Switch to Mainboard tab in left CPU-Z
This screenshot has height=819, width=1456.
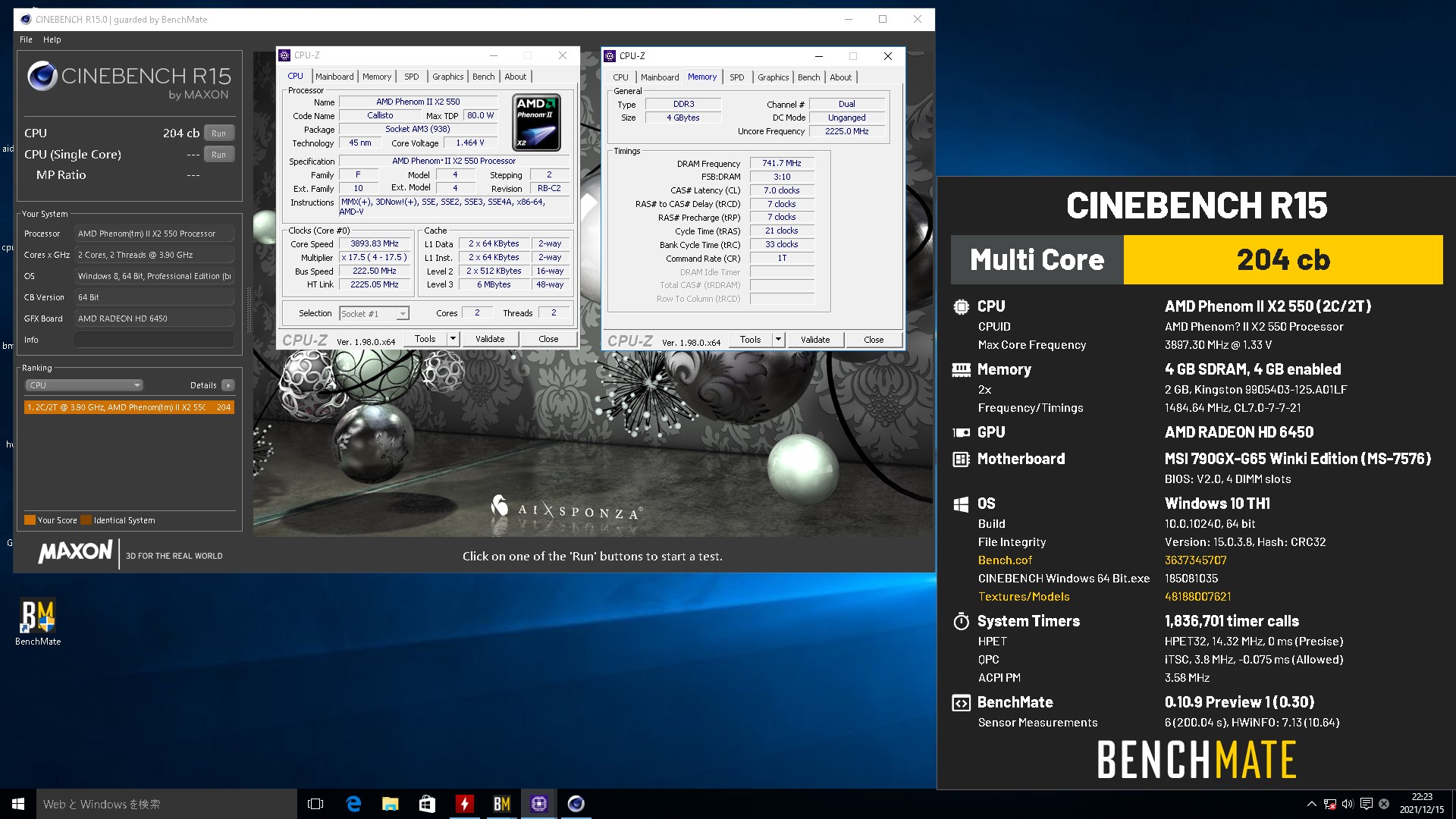334,77
